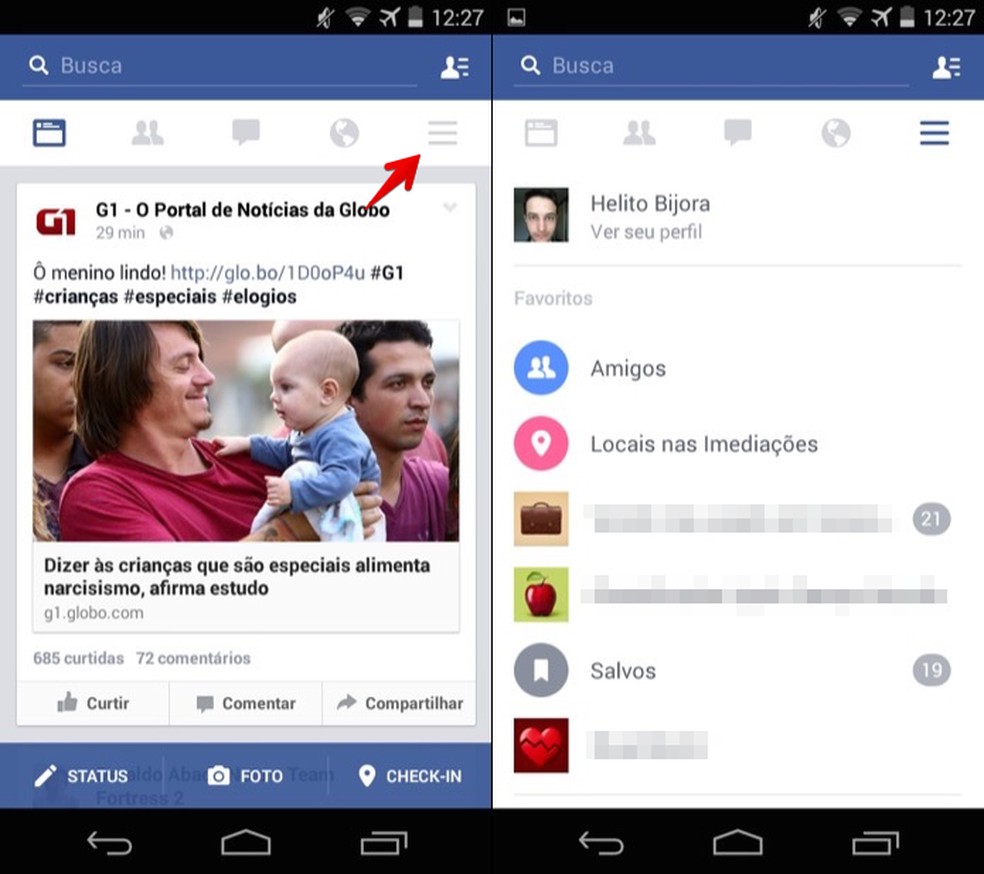Comentar on the G1 post
Image resolution: width=984 pixels, height=874 pixels.
click(245, 703)
